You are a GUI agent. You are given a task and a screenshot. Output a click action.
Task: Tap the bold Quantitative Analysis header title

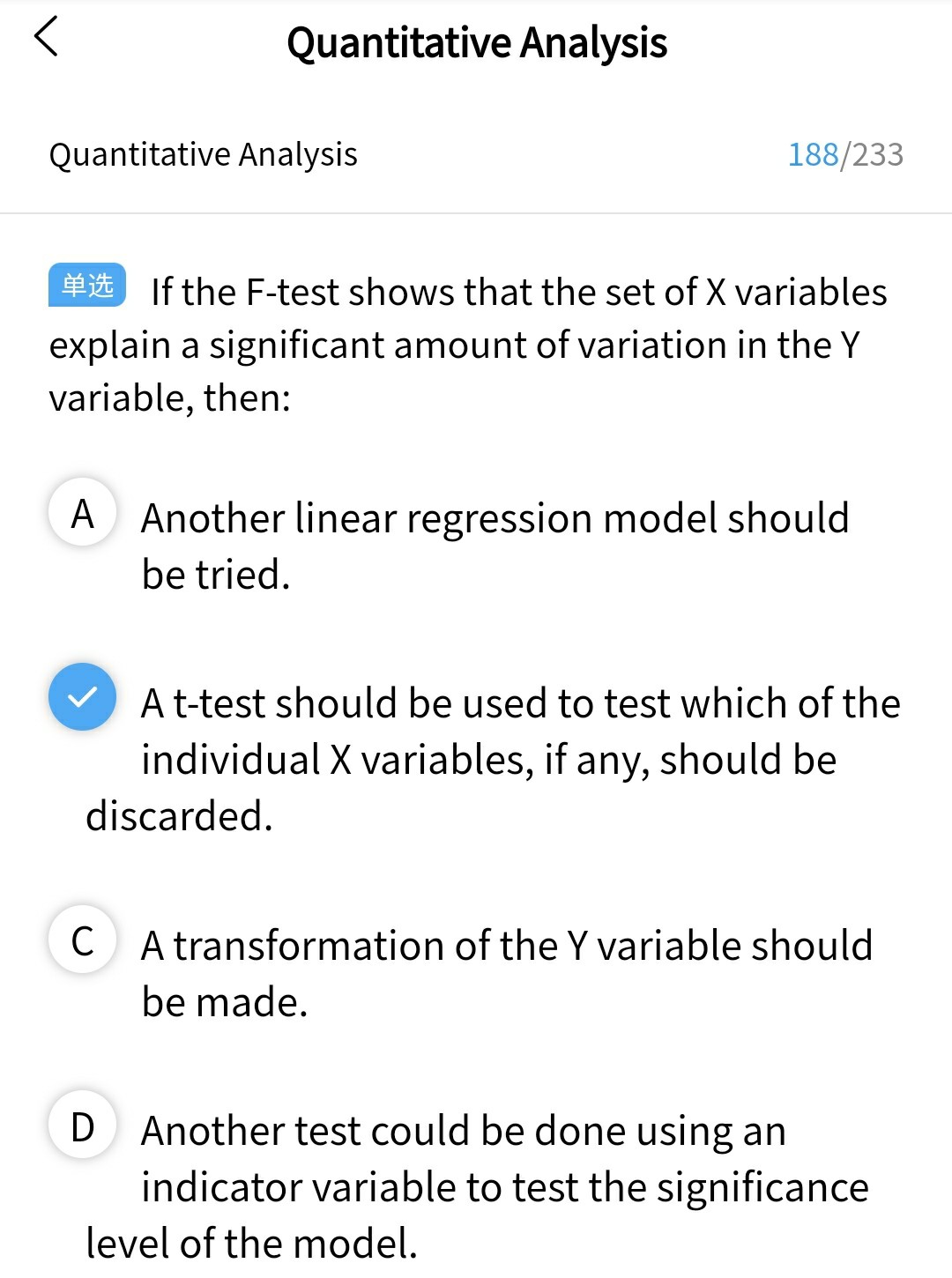[x=476, y=42]
